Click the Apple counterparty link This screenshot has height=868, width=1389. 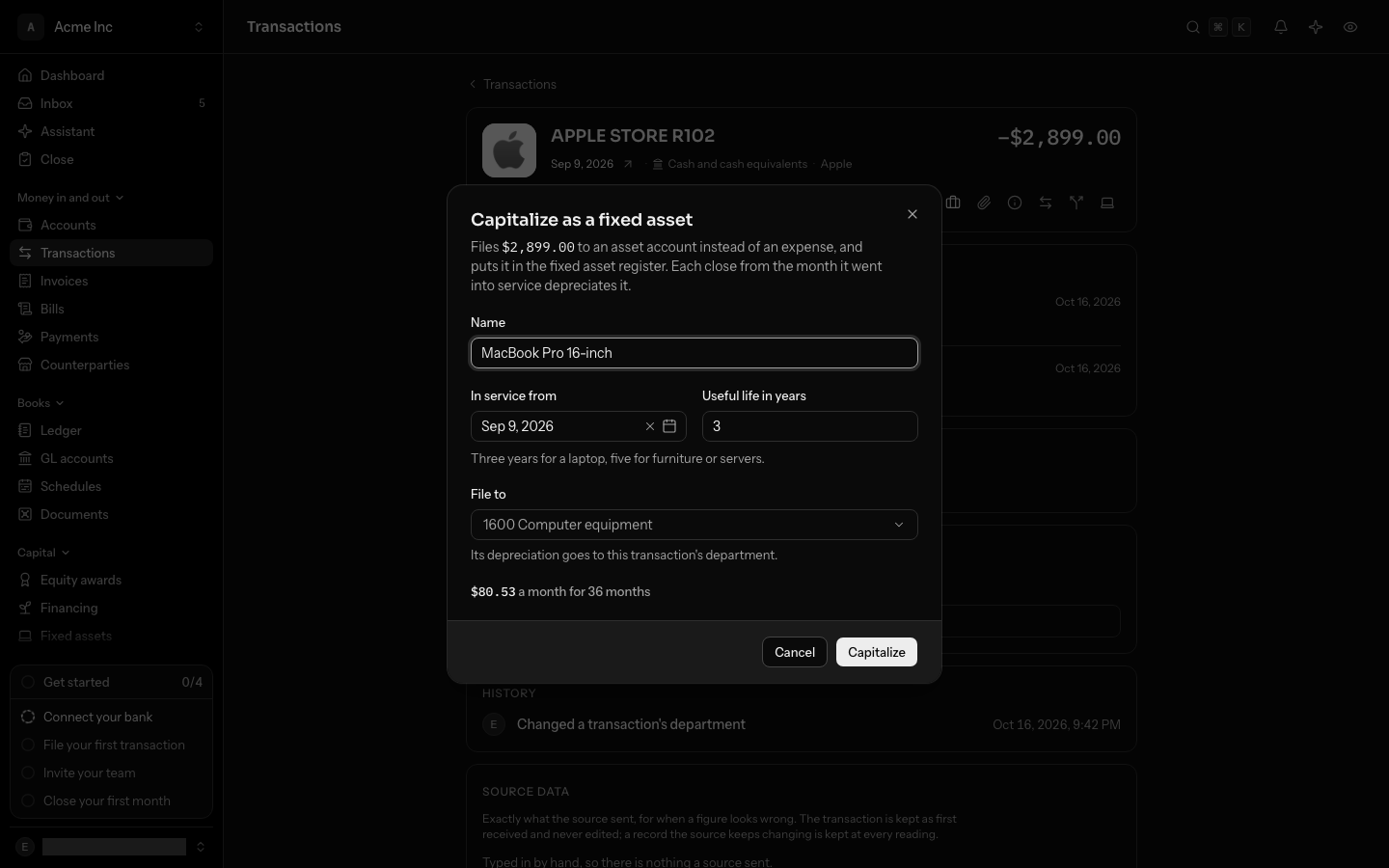click(836, 164)
